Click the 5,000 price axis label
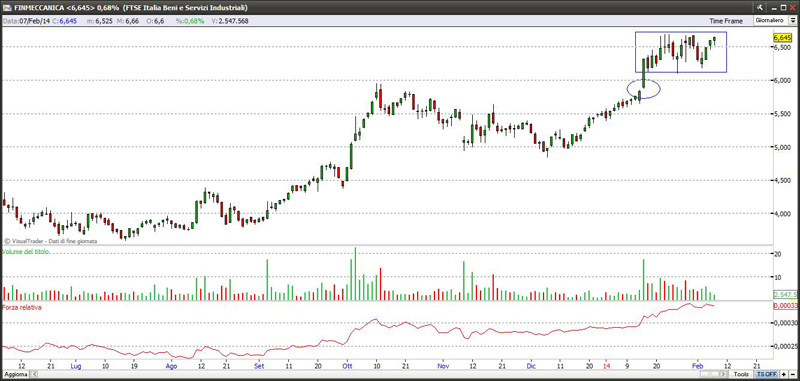 pyautogui.click(x=782, y=147)
